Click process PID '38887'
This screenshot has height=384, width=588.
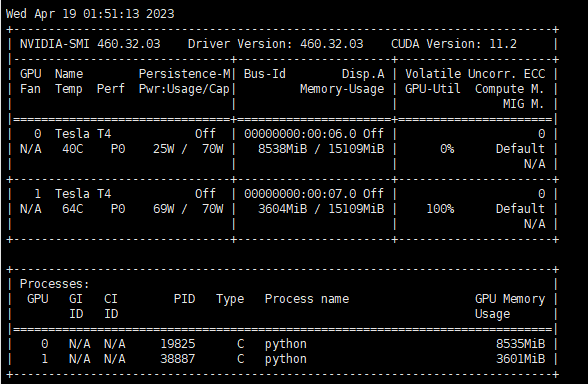click(x=178, y=359)
